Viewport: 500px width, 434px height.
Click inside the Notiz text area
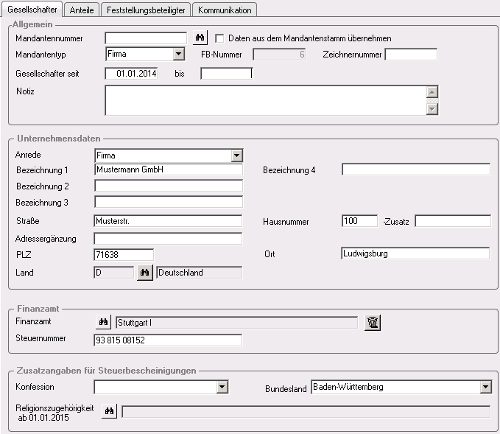click(266, 100)
